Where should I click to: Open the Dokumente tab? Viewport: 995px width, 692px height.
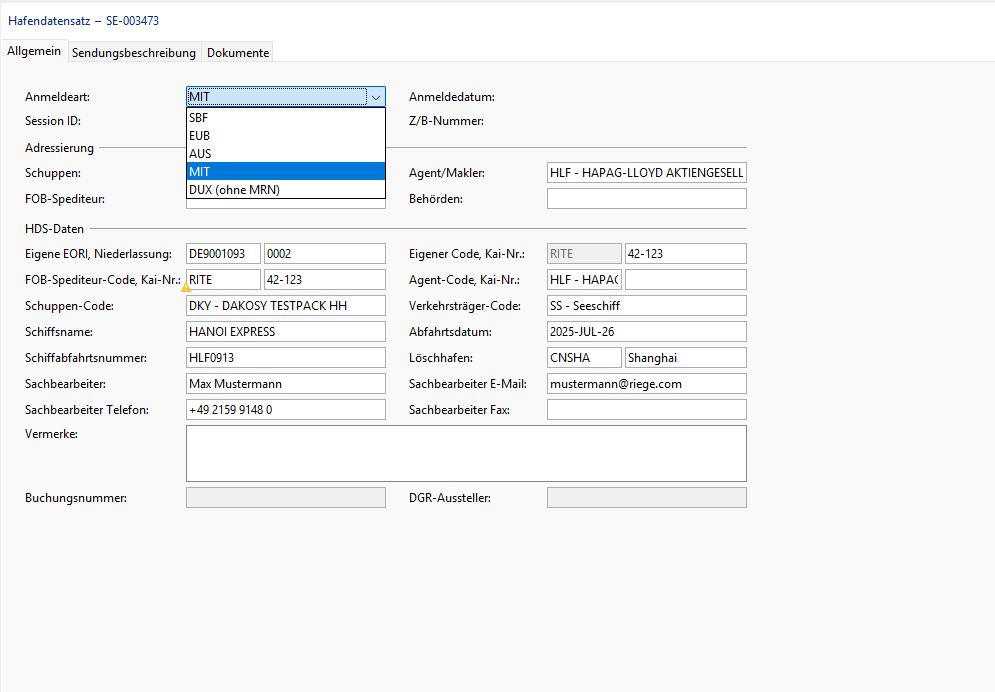click(238, 53)
